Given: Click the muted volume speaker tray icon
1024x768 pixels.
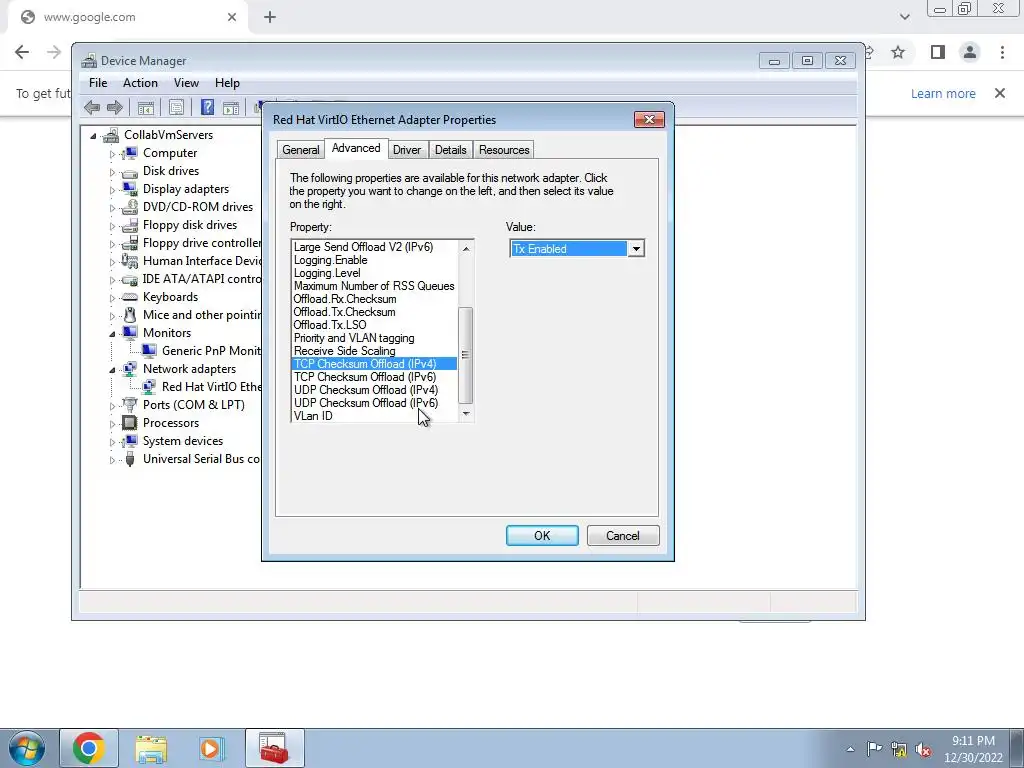Looking at the screenshot, I should [x=923, y=749].
